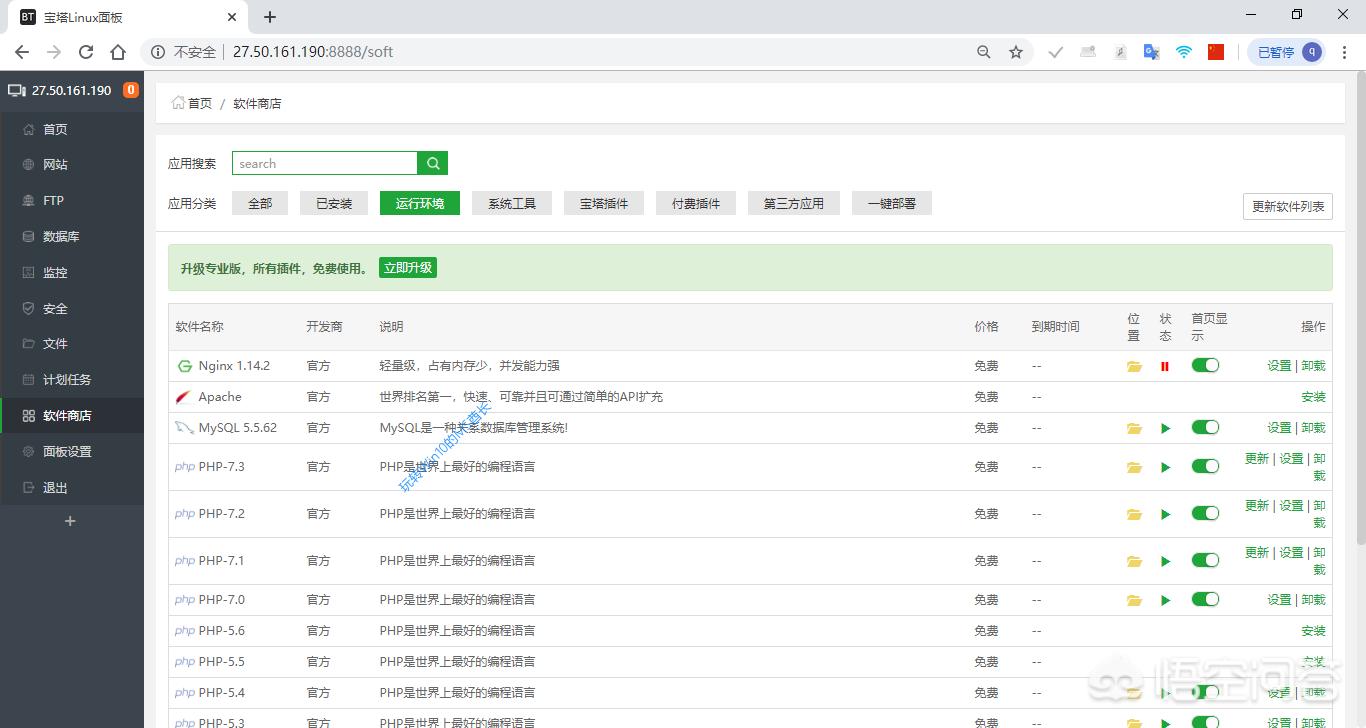Open 文件 in the sidebar
This screenshot has height=728, width=1366.
(x=72, y=344)
